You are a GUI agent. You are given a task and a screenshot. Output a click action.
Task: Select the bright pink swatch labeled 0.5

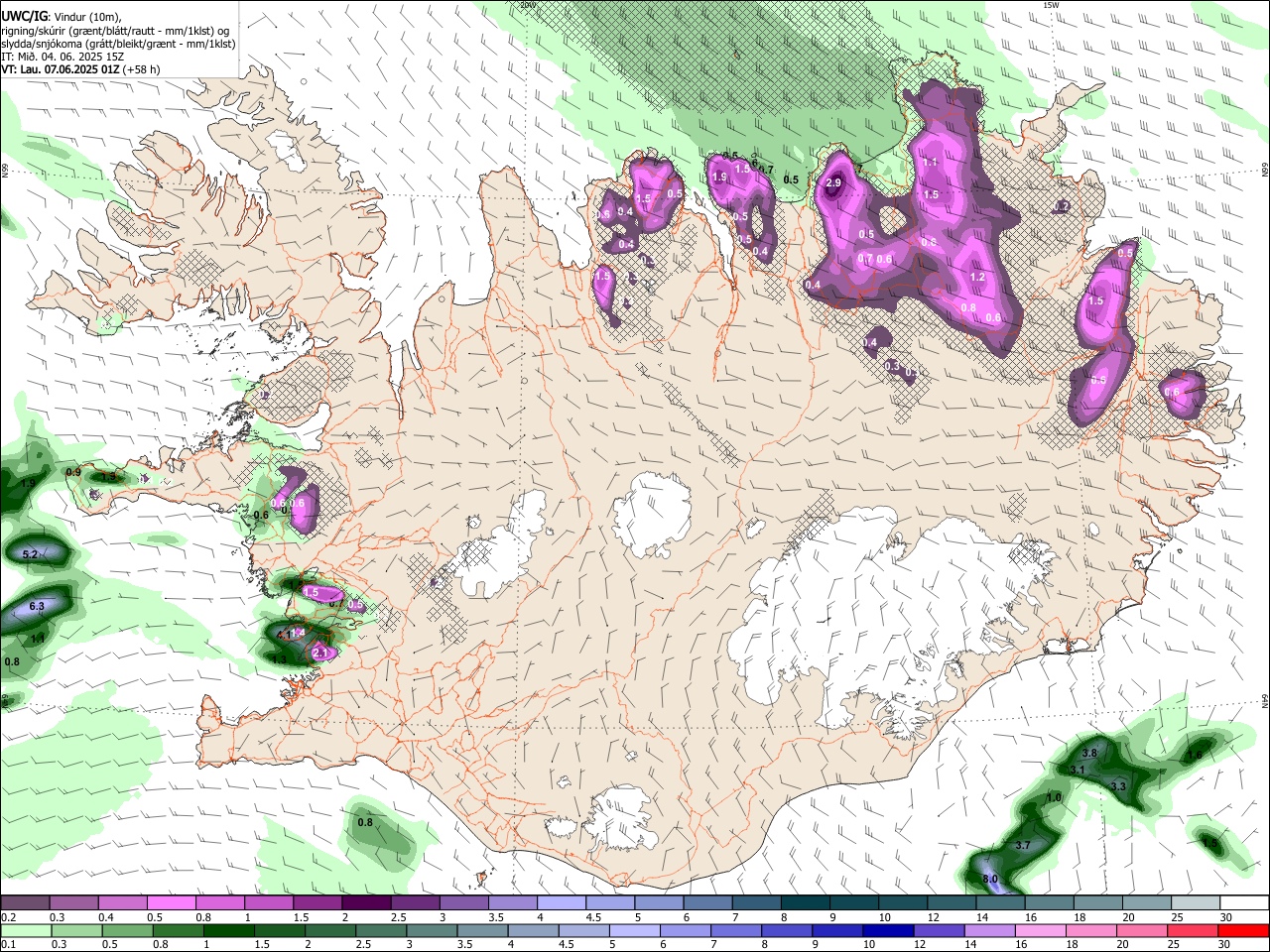tap(171, 903)
